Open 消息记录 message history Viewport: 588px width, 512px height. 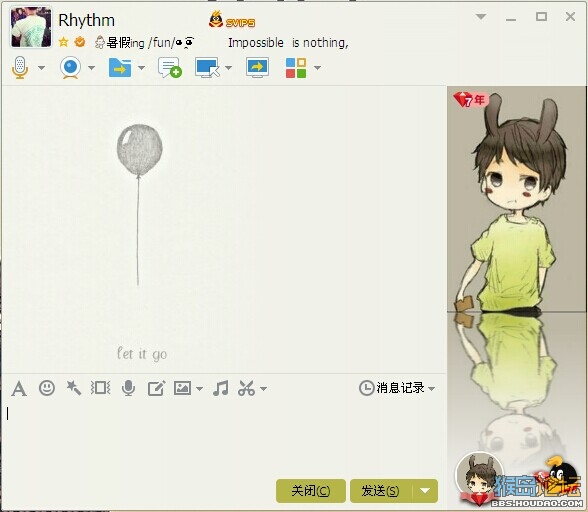click(x=392, y=388)
